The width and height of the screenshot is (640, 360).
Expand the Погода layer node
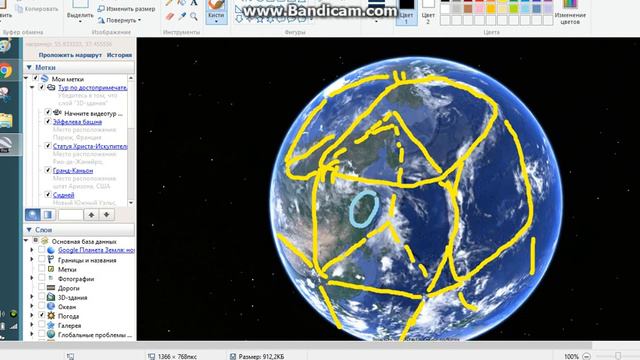click(32, 316)
